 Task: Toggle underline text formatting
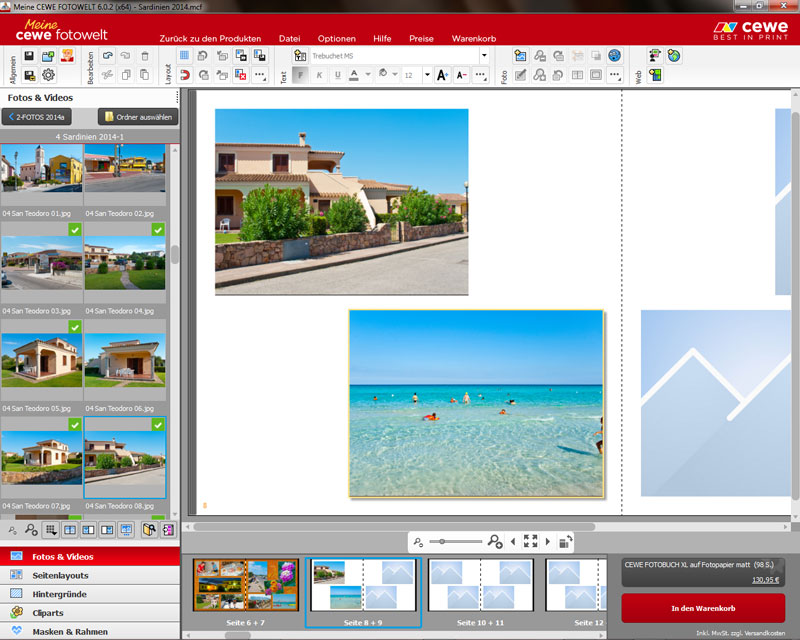pos(337,75)
